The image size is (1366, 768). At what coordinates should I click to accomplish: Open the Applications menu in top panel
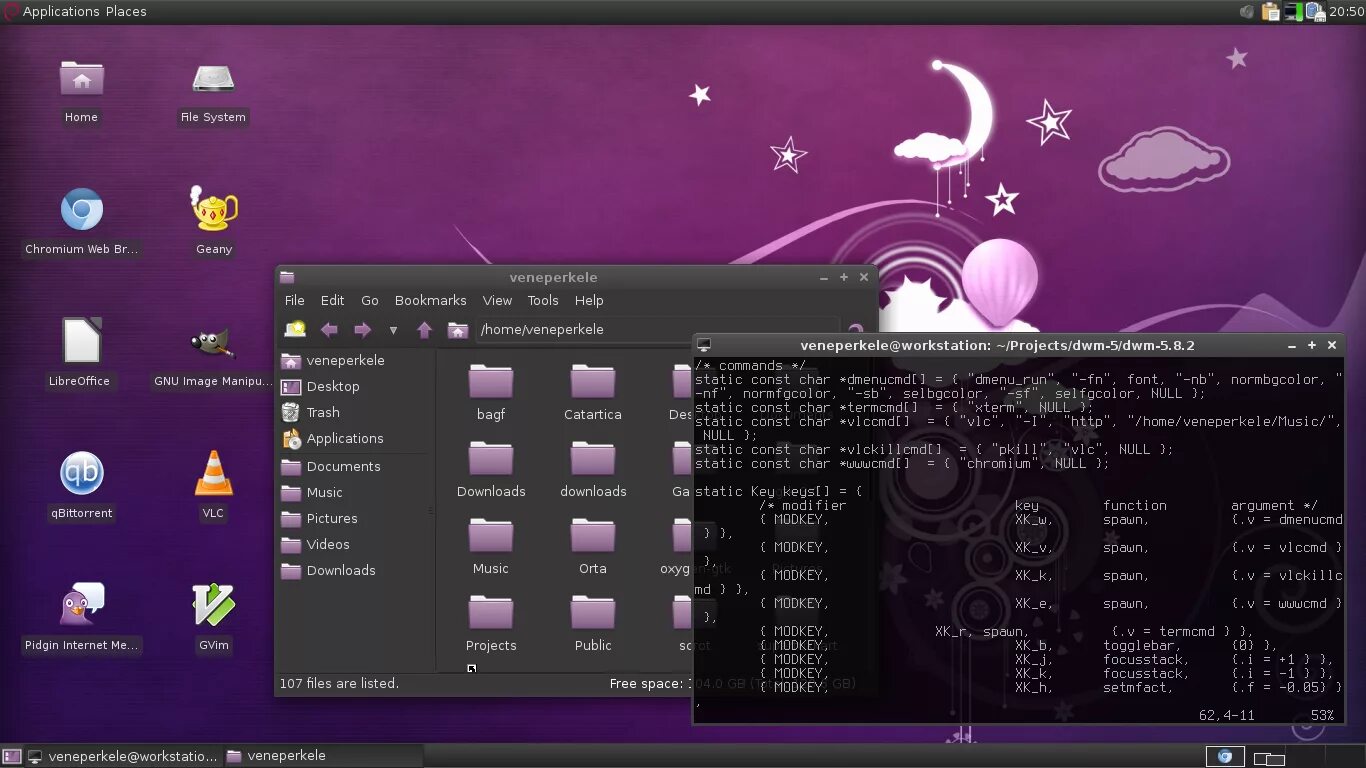tap(61, 11)
